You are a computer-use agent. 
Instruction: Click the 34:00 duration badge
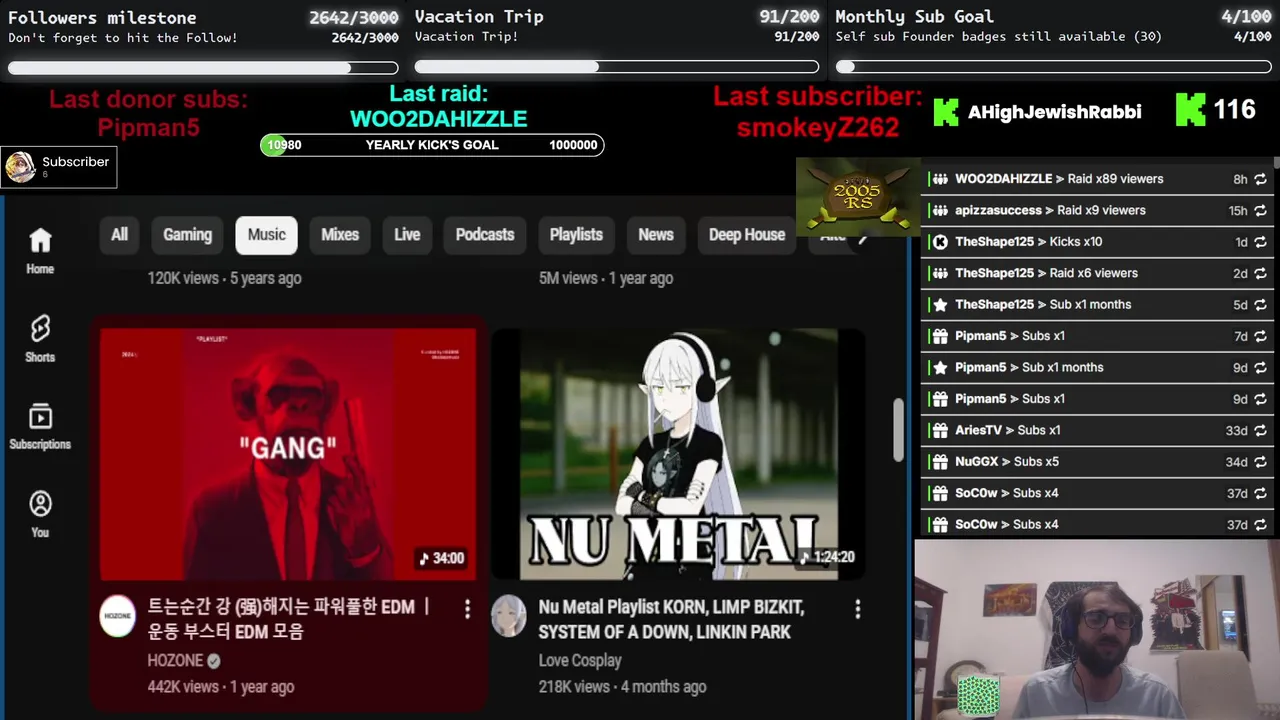(441, 558)
